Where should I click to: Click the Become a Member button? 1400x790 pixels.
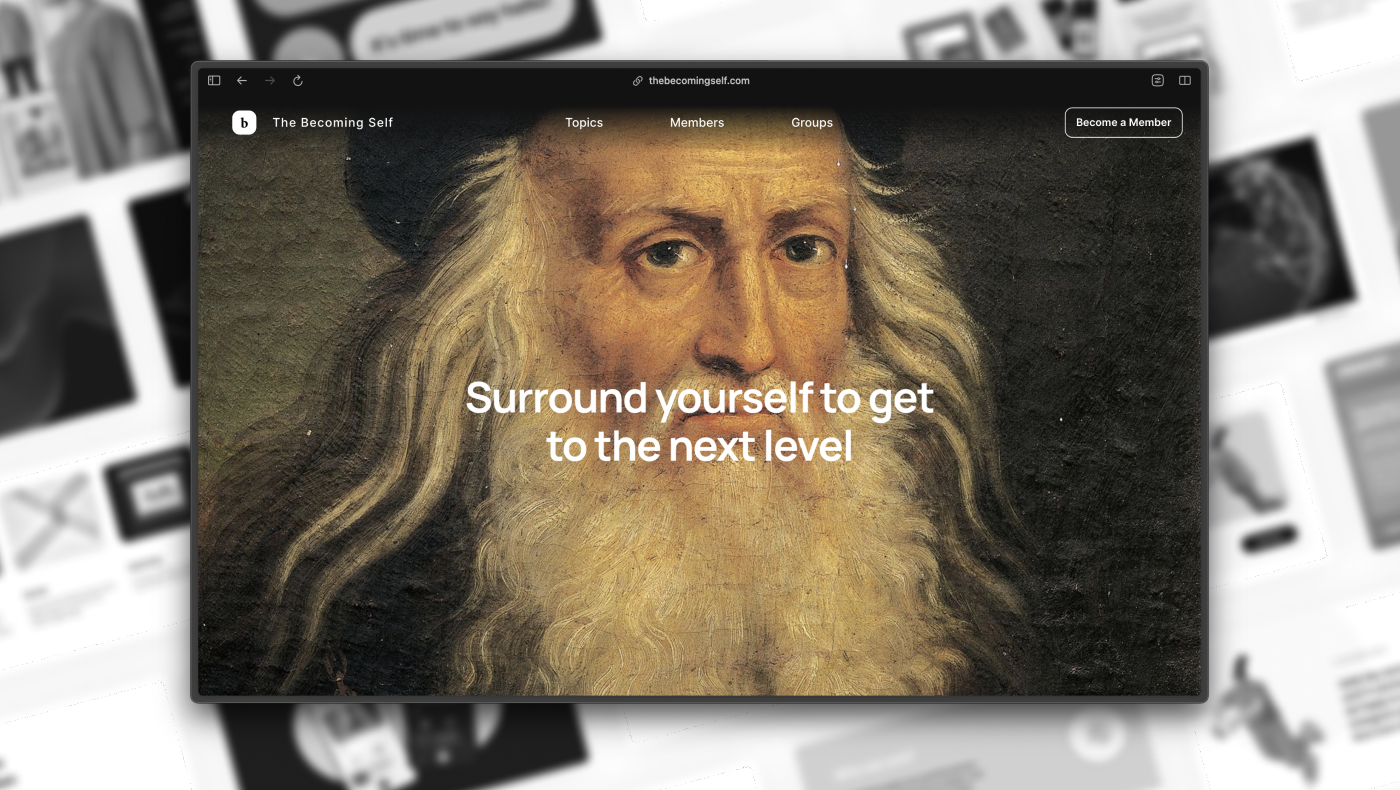click(1124, 122)
